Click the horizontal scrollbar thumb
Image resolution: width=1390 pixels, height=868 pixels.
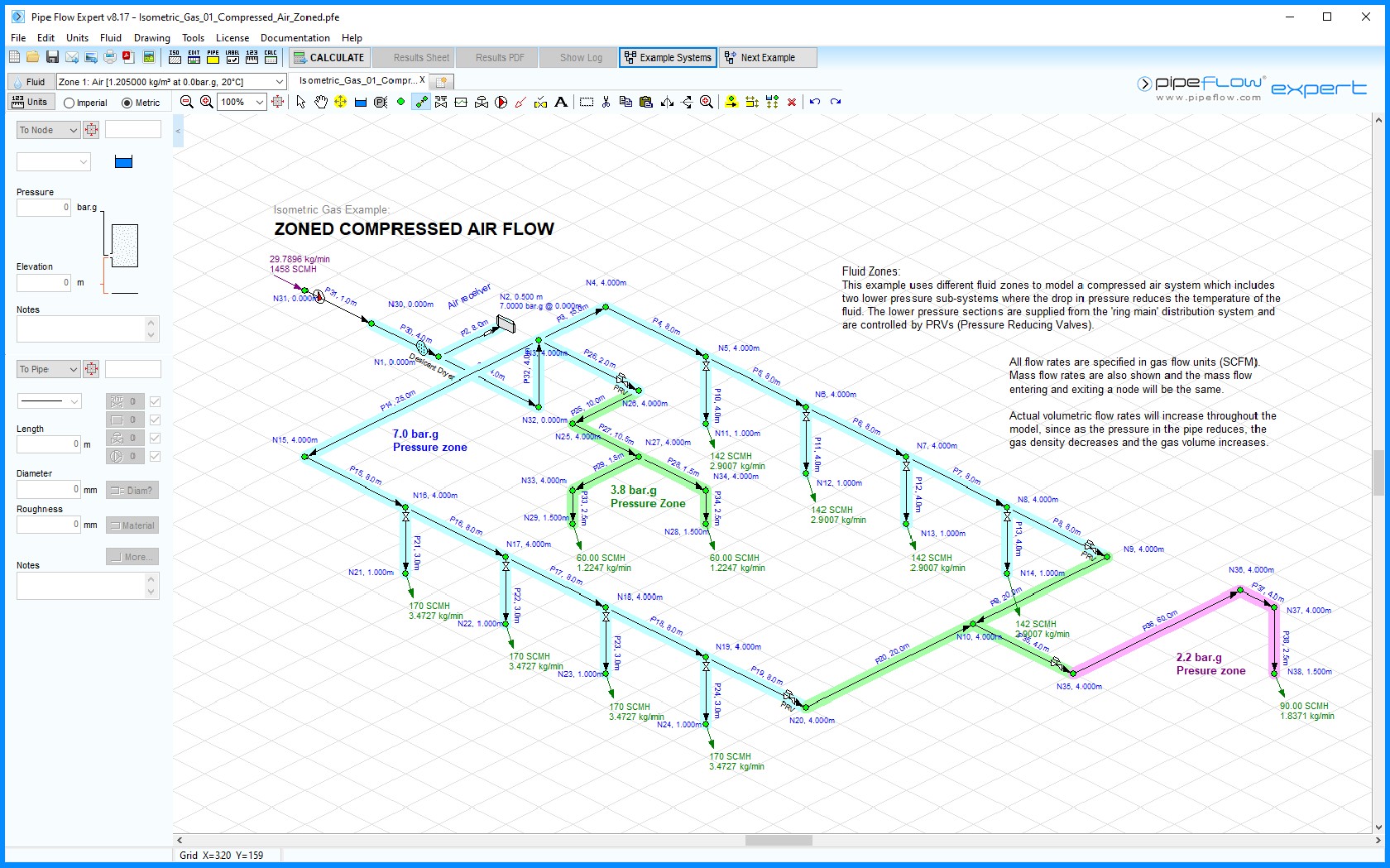pos(779,840)
